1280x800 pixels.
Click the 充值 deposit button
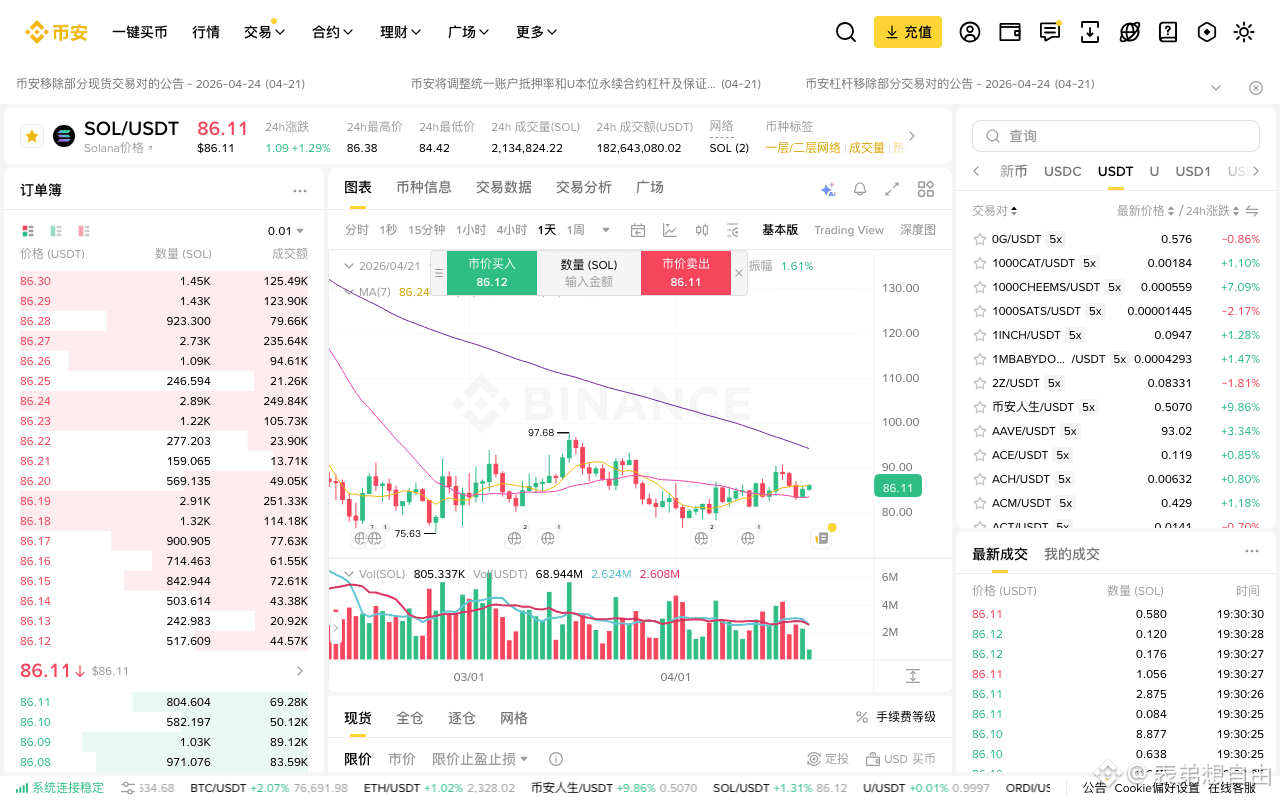[x=908, y=32]
